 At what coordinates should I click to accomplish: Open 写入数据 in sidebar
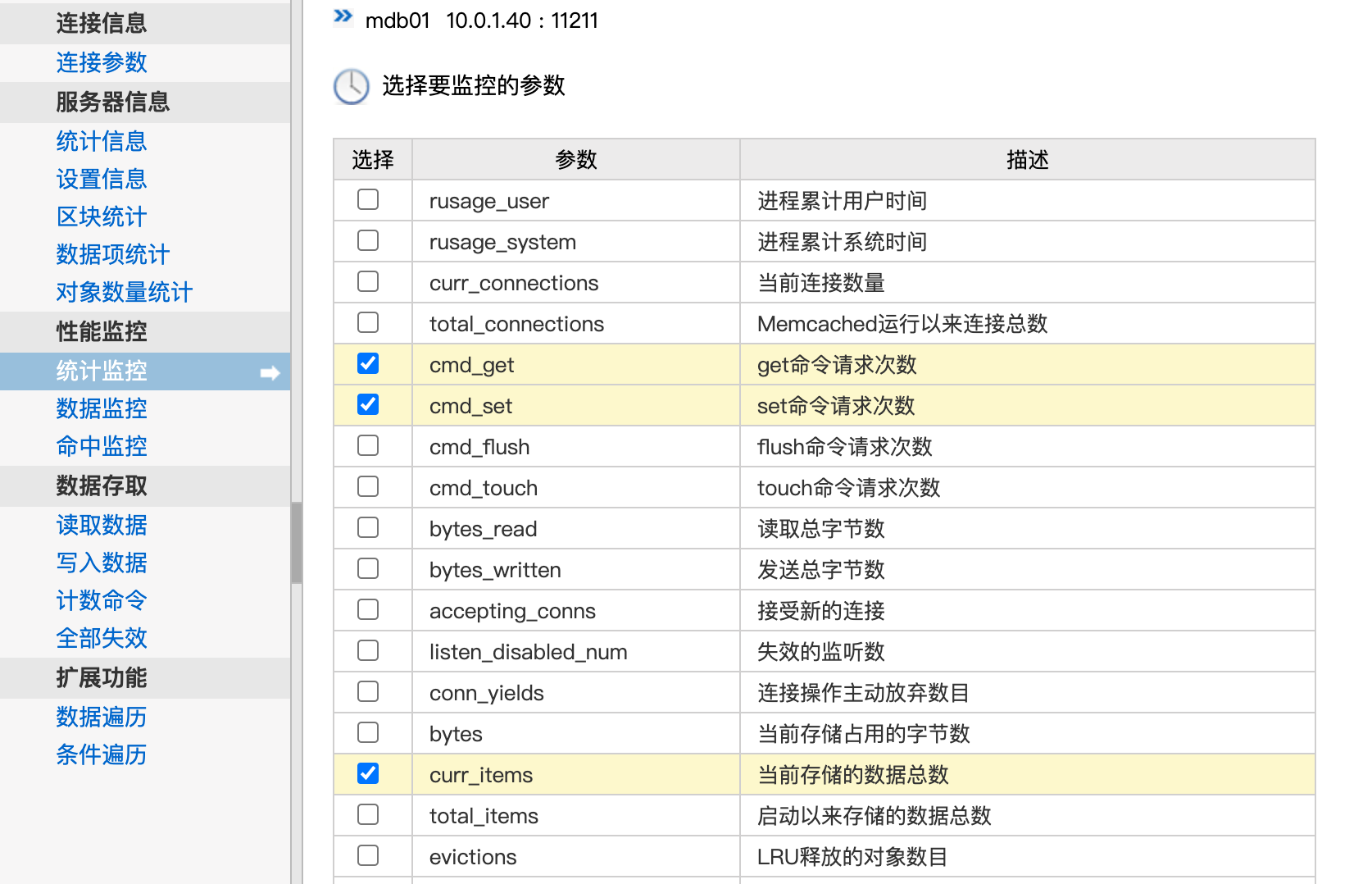coord(102,563)
